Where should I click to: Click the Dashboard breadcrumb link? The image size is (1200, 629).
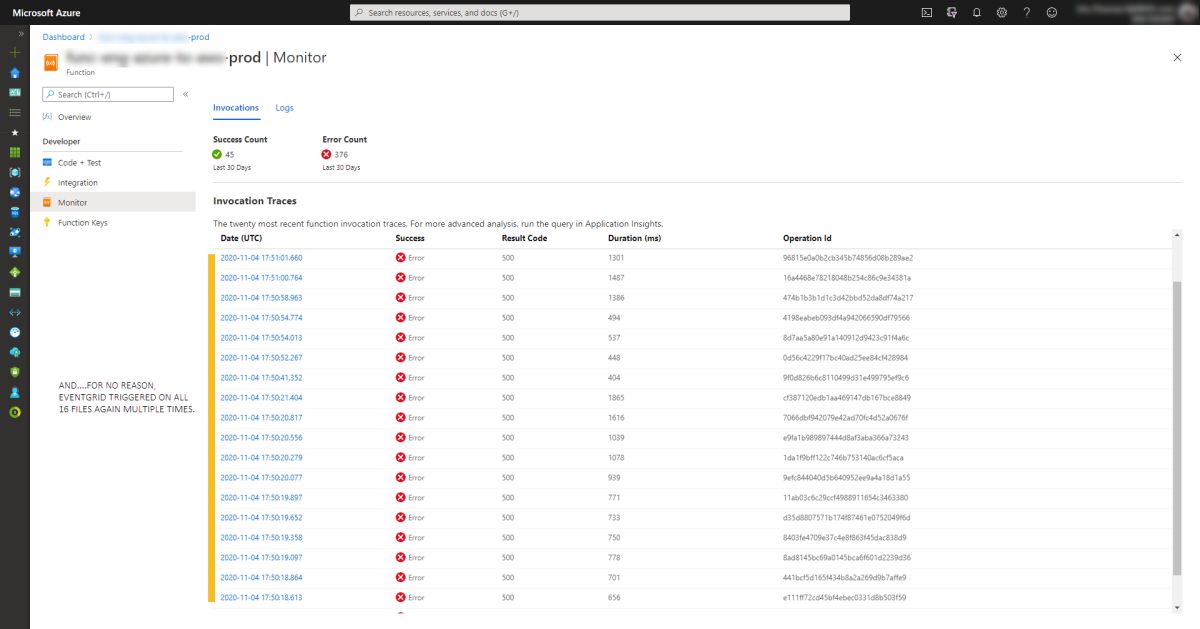coord(64,37)
